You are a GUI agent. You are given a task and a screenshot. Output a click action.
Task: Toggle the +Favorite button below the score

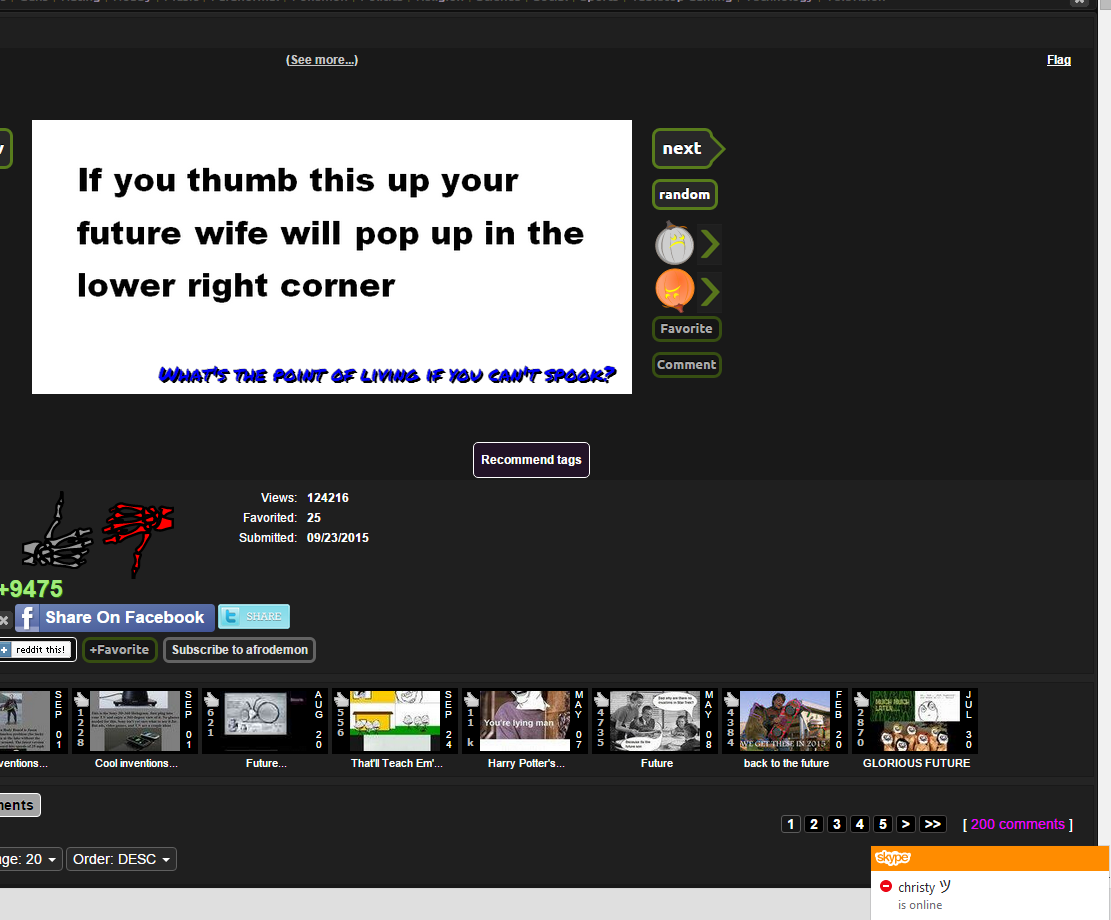[119, 650]
